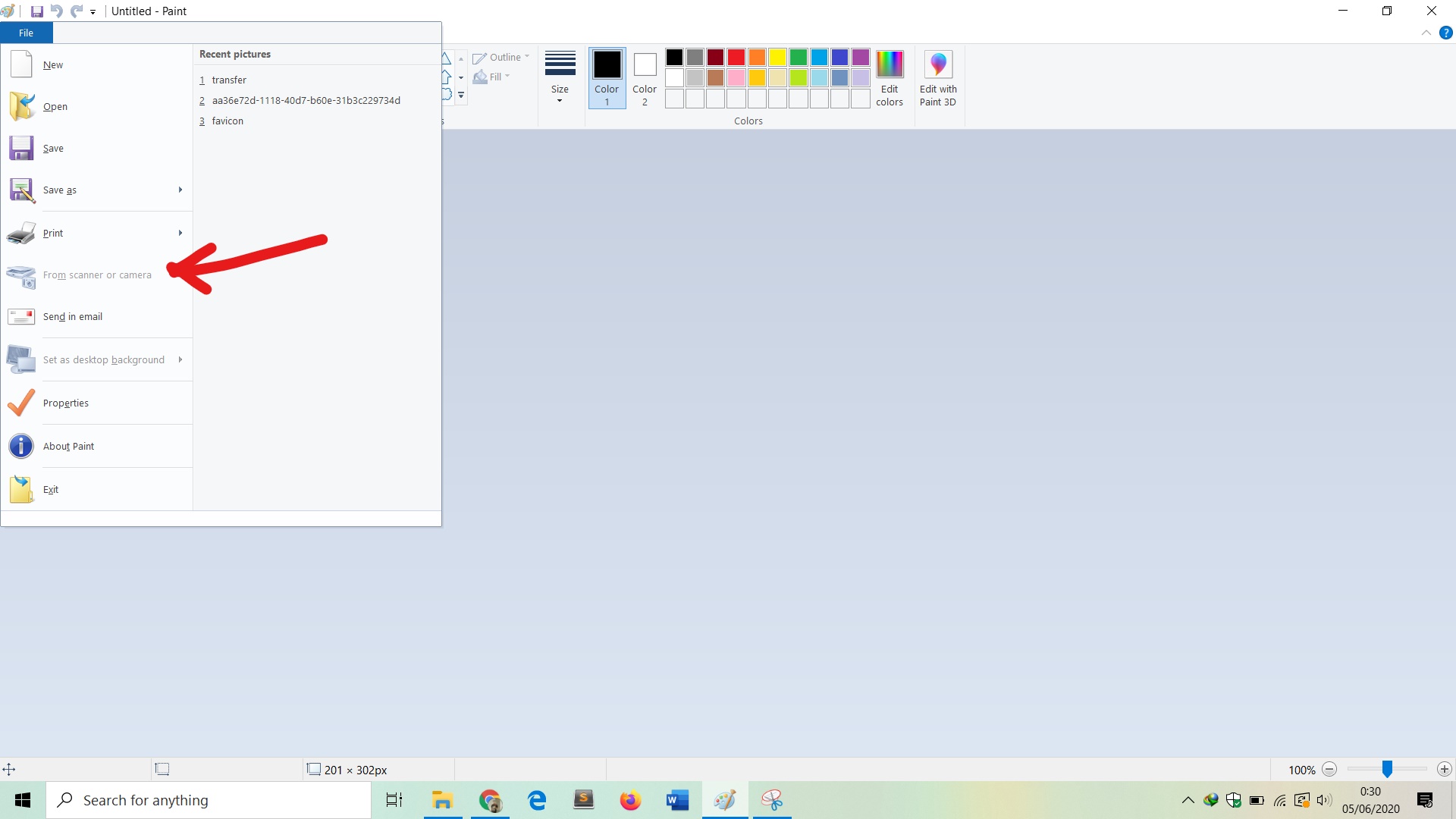Open recent picture named transfer

point(229,80)
